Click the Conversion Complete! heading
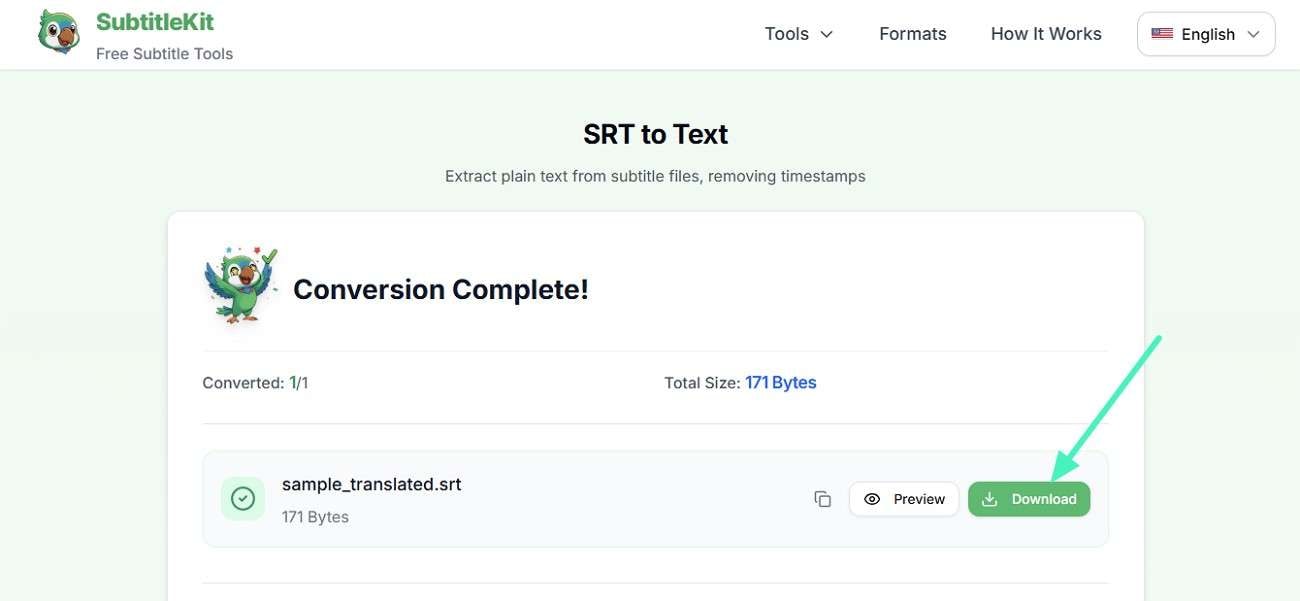Viewport: 1300px width, 601px height. point(441,289)
